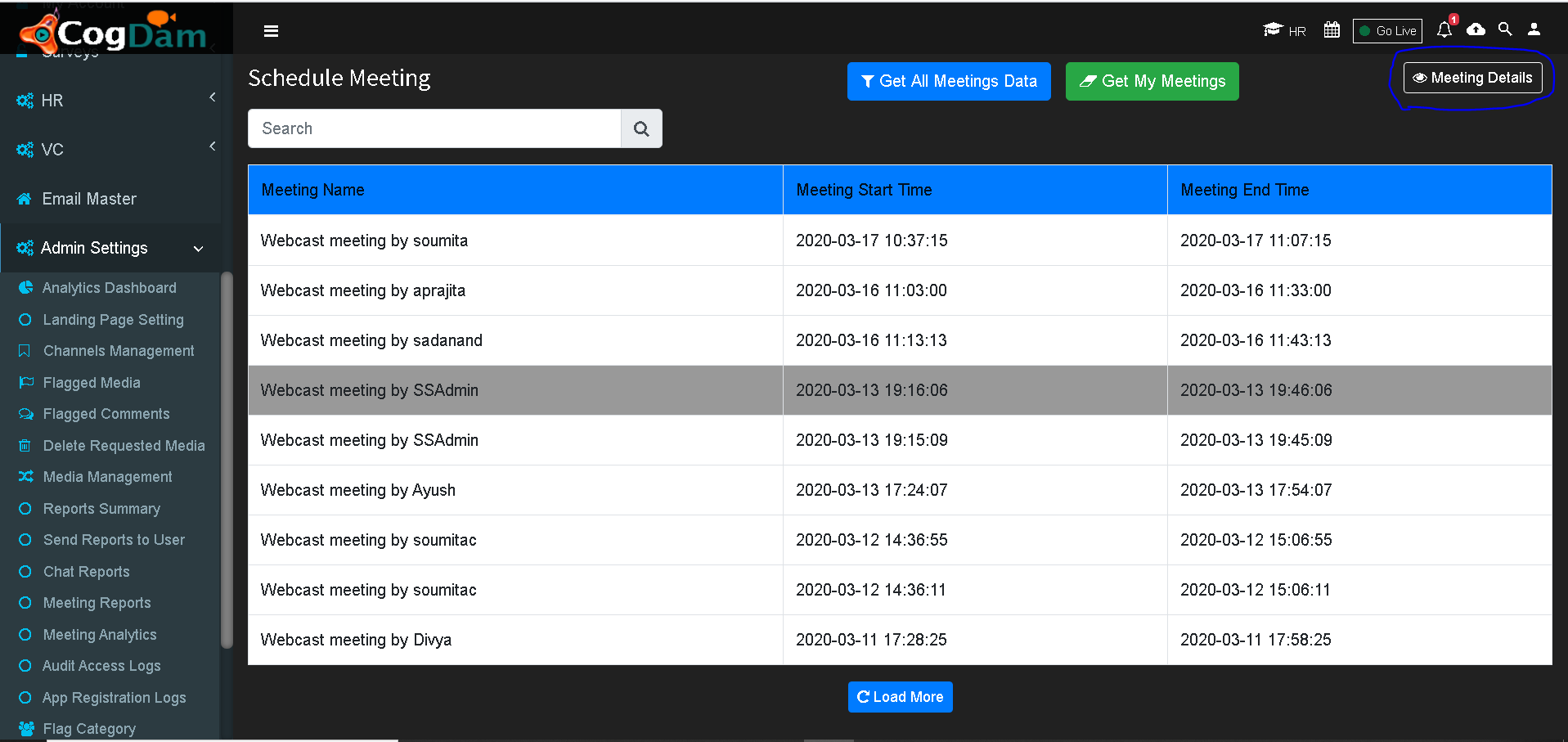The height and width of the screenshot is (742, 1568).
Task: Open the Meeting Details button
Action: (x=1472, y=78)
